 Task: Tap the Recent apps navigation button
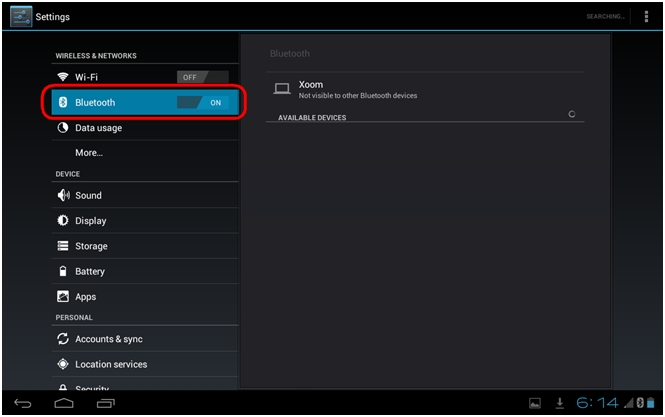click(106, 403)
